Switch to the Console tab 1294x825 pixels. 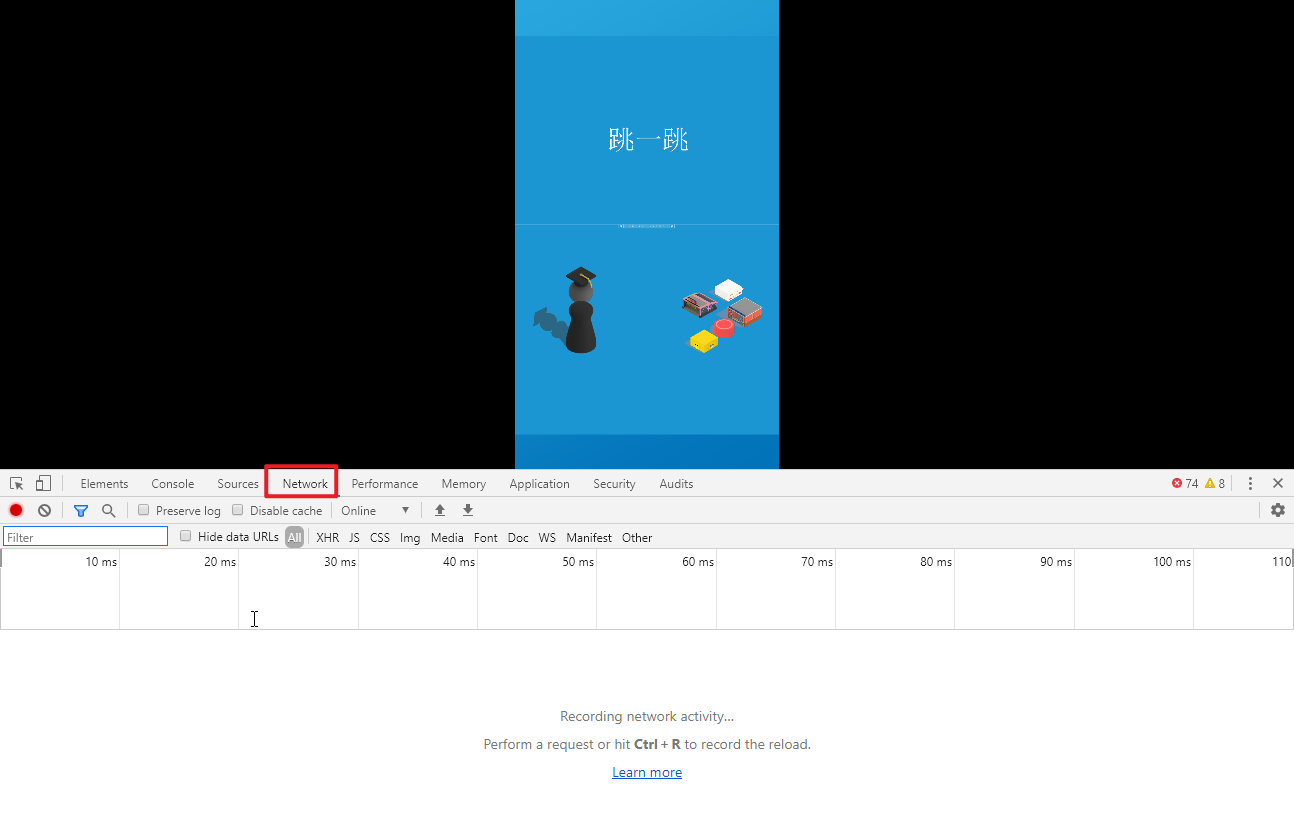pos(173,483)
